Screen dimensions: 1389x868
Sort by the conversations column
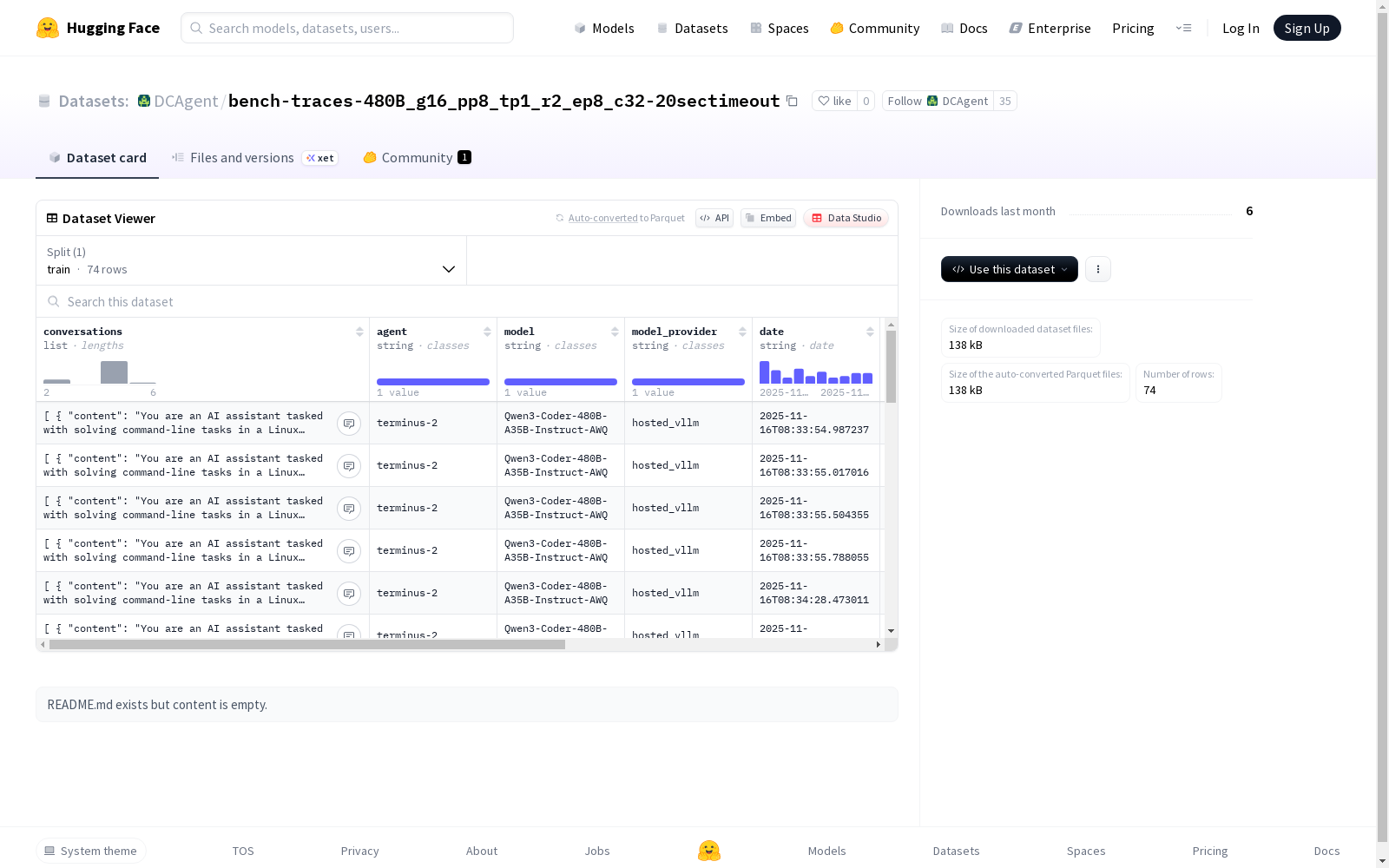[x=359, y=332]
